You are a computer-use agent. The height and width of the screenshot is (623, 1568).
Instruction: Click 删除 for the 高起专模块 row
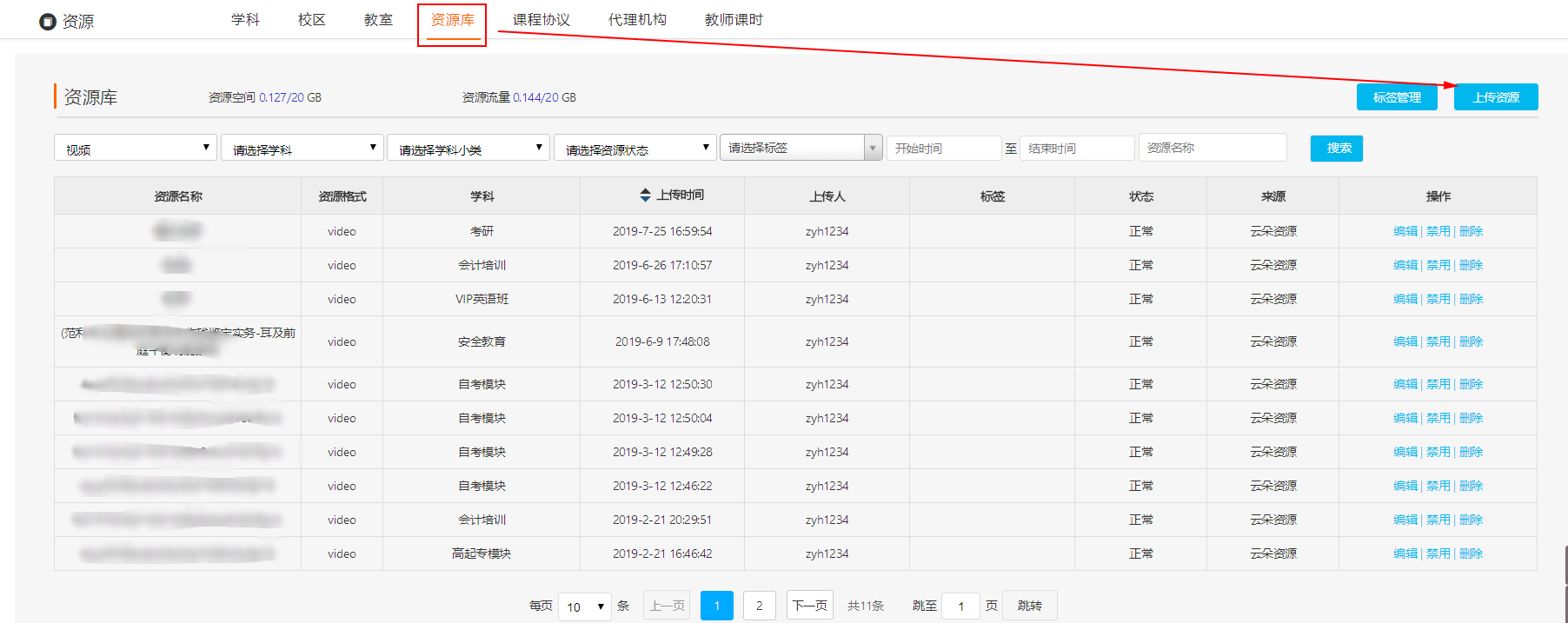[1472, 553]
